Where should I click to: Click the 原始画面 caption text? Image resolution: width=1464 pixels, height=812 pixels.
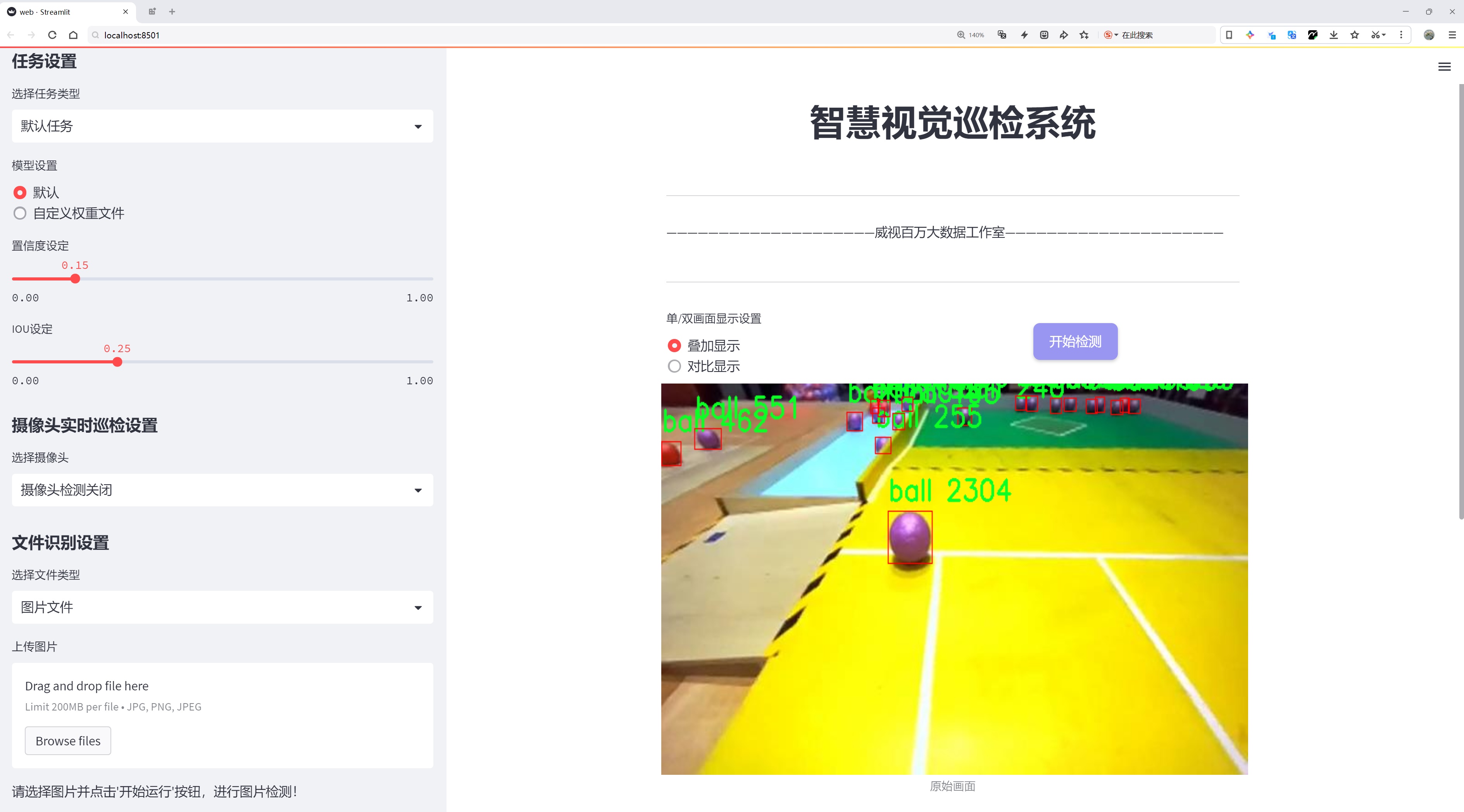click(952, 786)
